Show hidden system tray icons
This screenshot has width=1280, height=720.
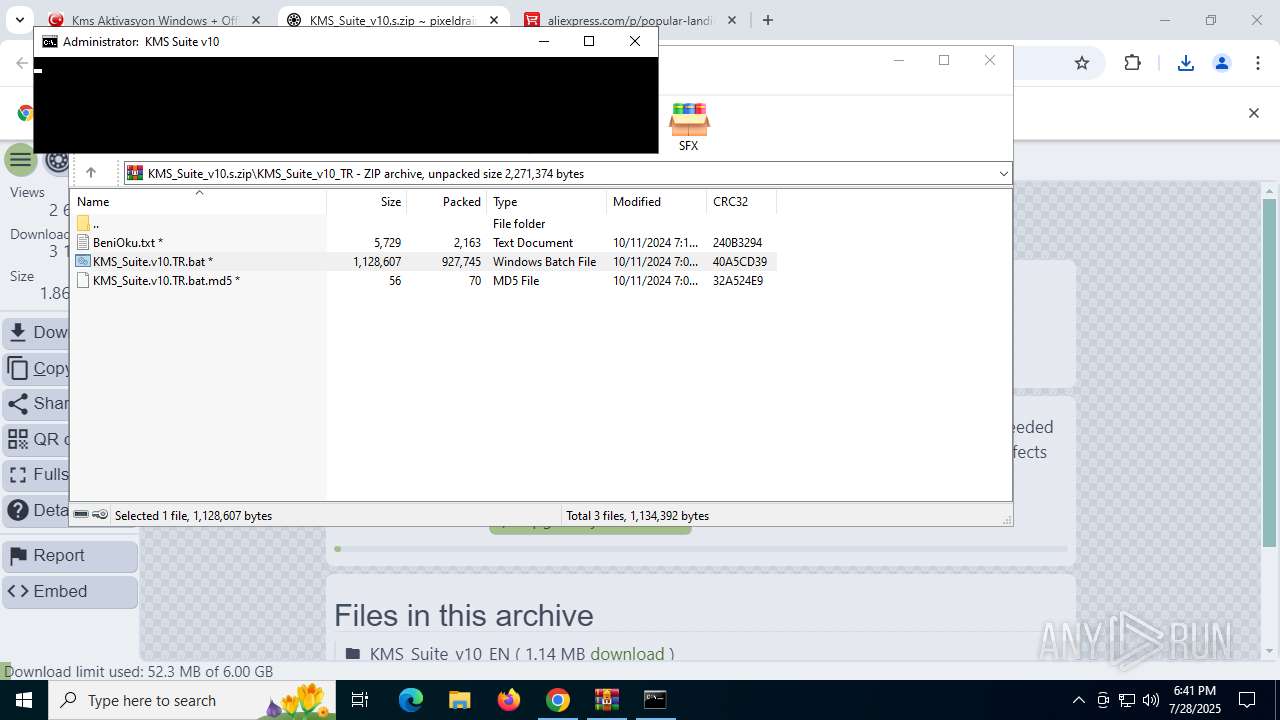pyautogui.click(x=1078, y=700)
